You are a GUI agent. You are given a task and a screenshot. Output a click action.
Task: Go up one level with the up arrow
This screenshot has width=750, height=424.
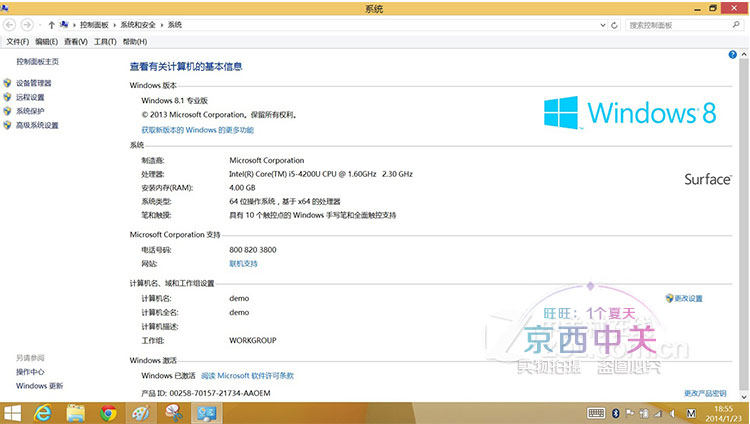(51, 25)
